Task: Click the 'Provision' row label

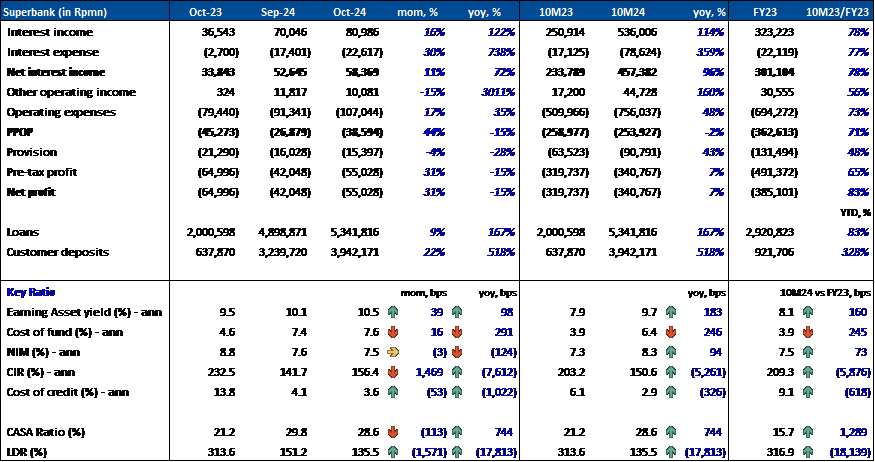Action: (x=32, y=152)
